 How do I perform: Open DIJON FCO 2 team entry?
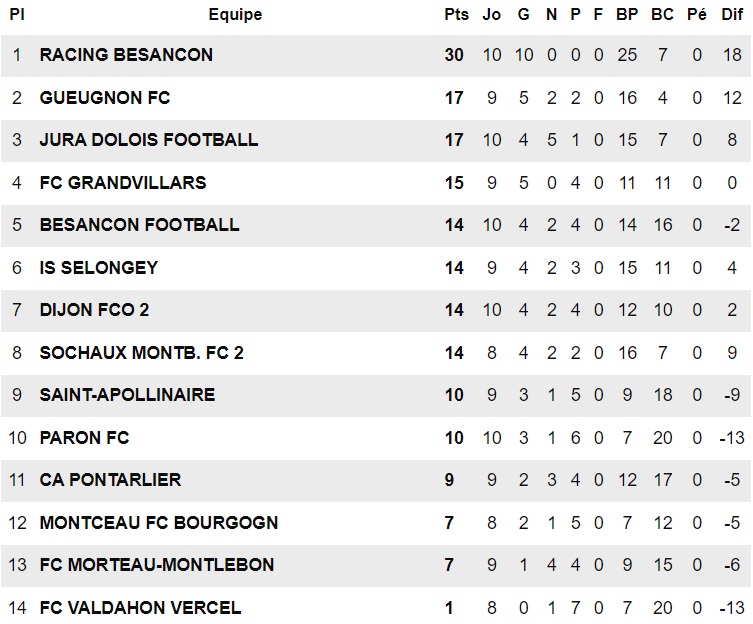click(95, 310)
